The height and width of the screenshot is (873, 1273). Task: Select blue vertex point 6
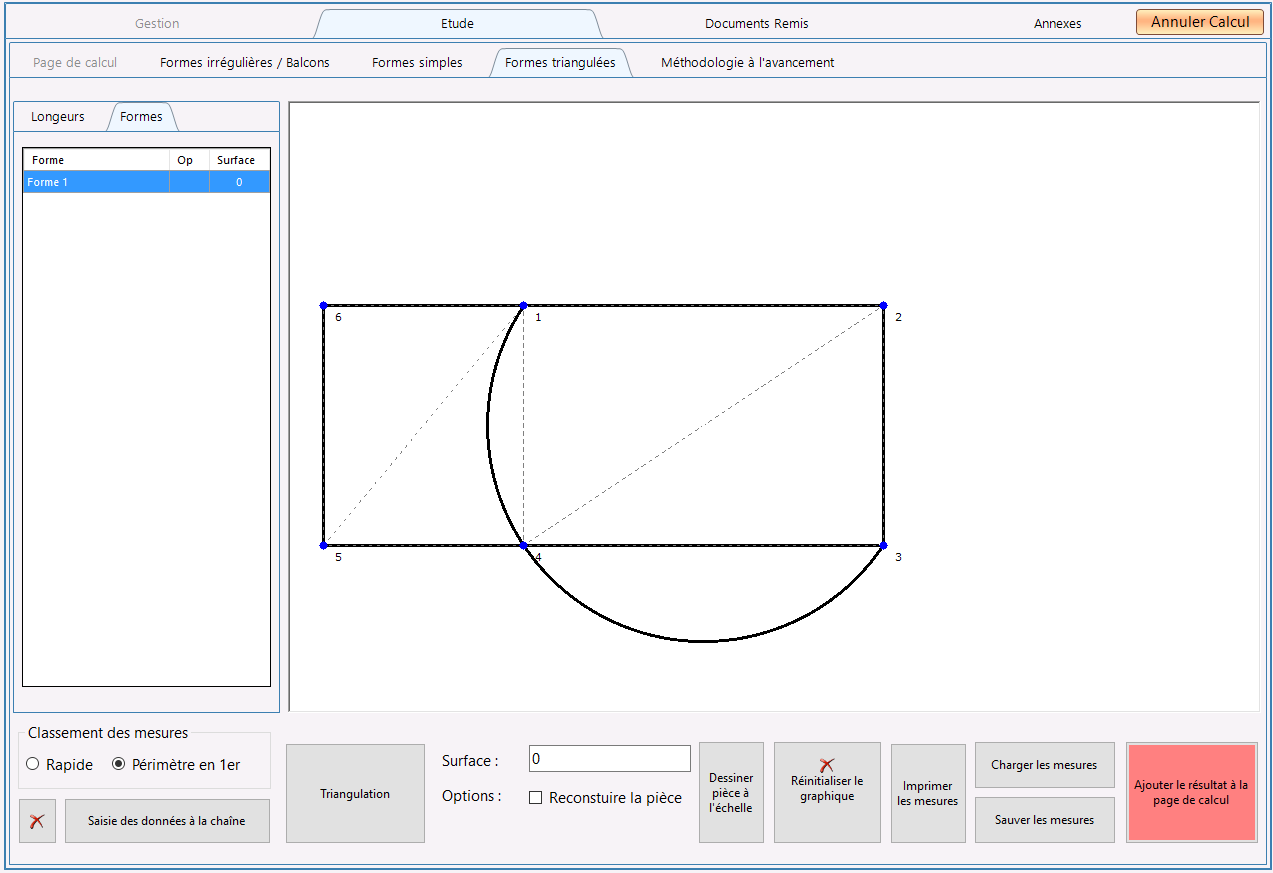point(323,305)
